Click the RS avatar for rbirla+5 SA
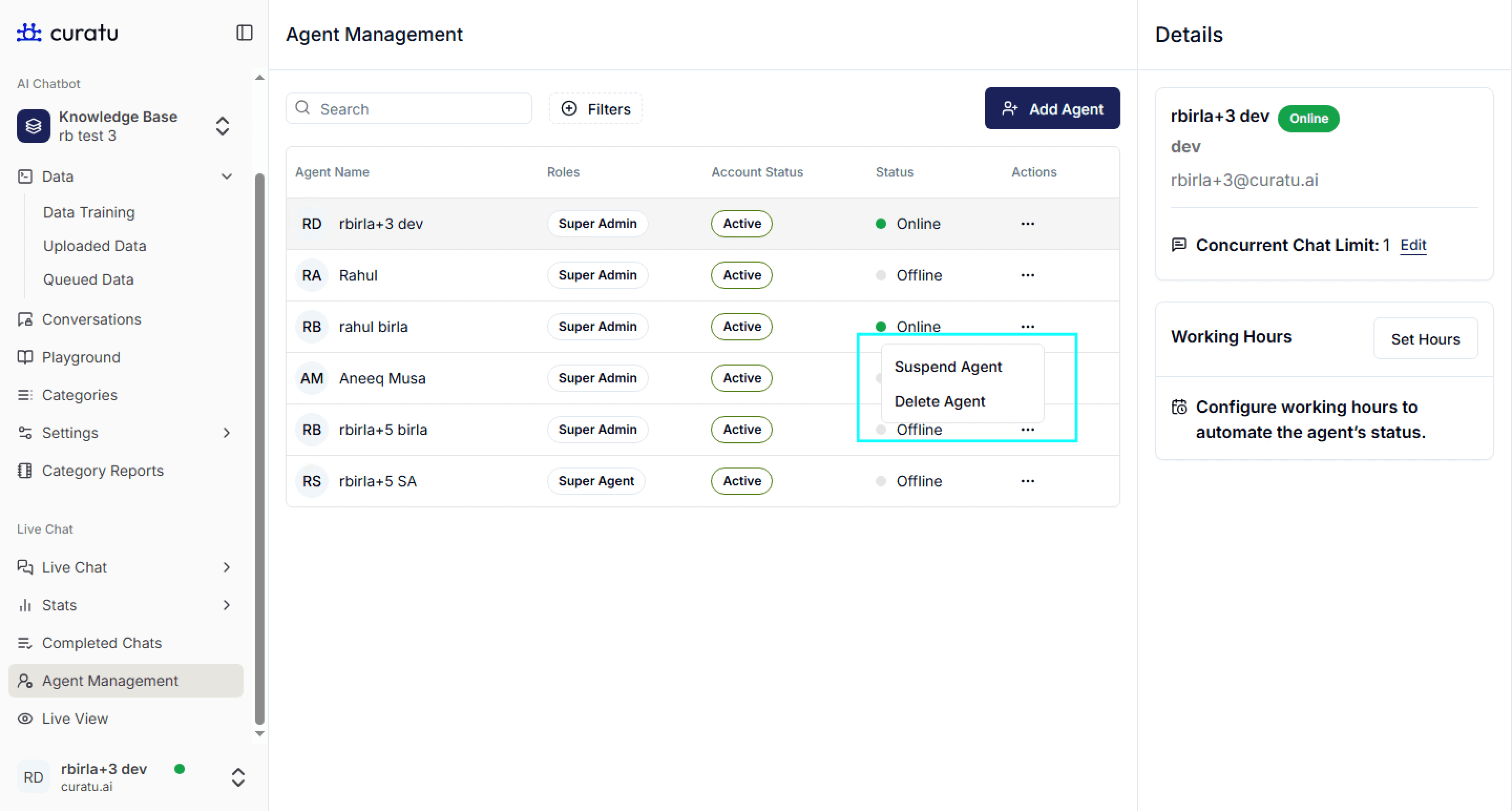 312,481
